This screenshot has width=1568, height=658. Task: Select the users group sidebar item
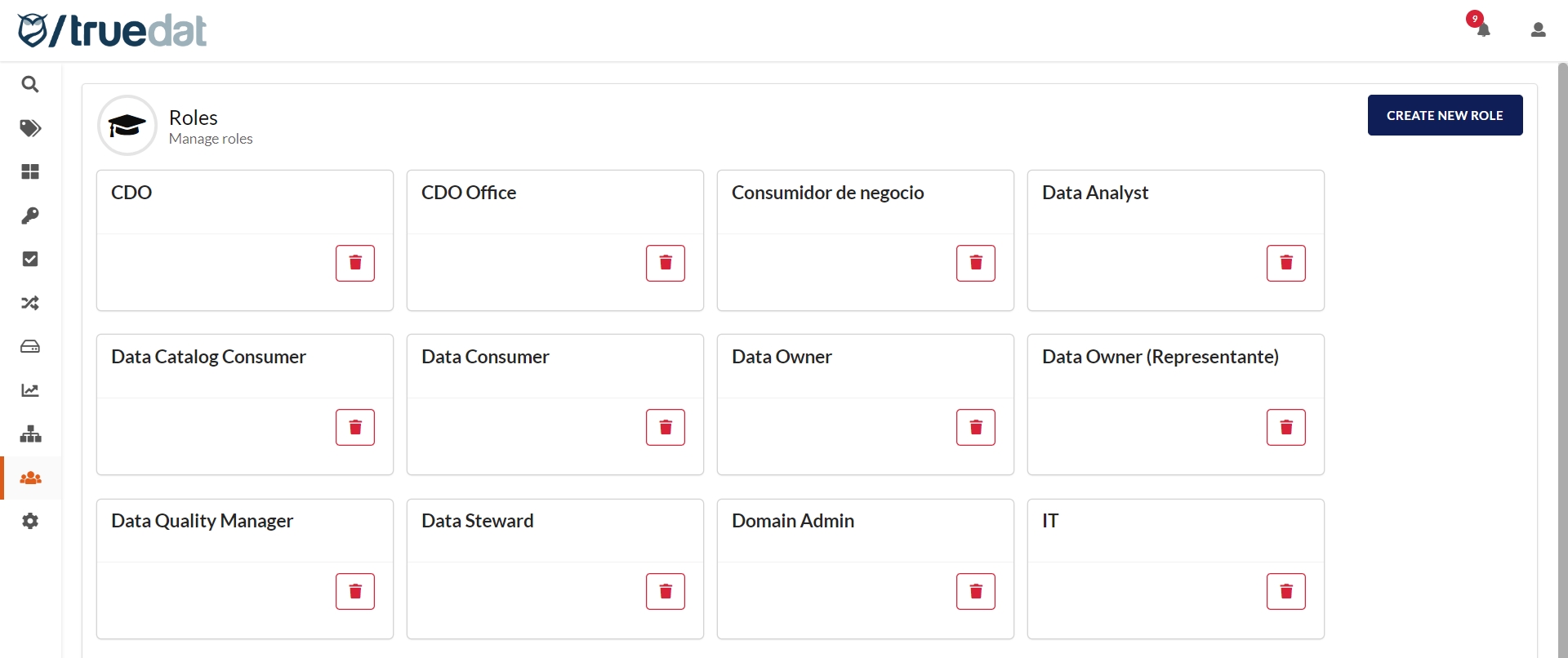tap(30, 478)
